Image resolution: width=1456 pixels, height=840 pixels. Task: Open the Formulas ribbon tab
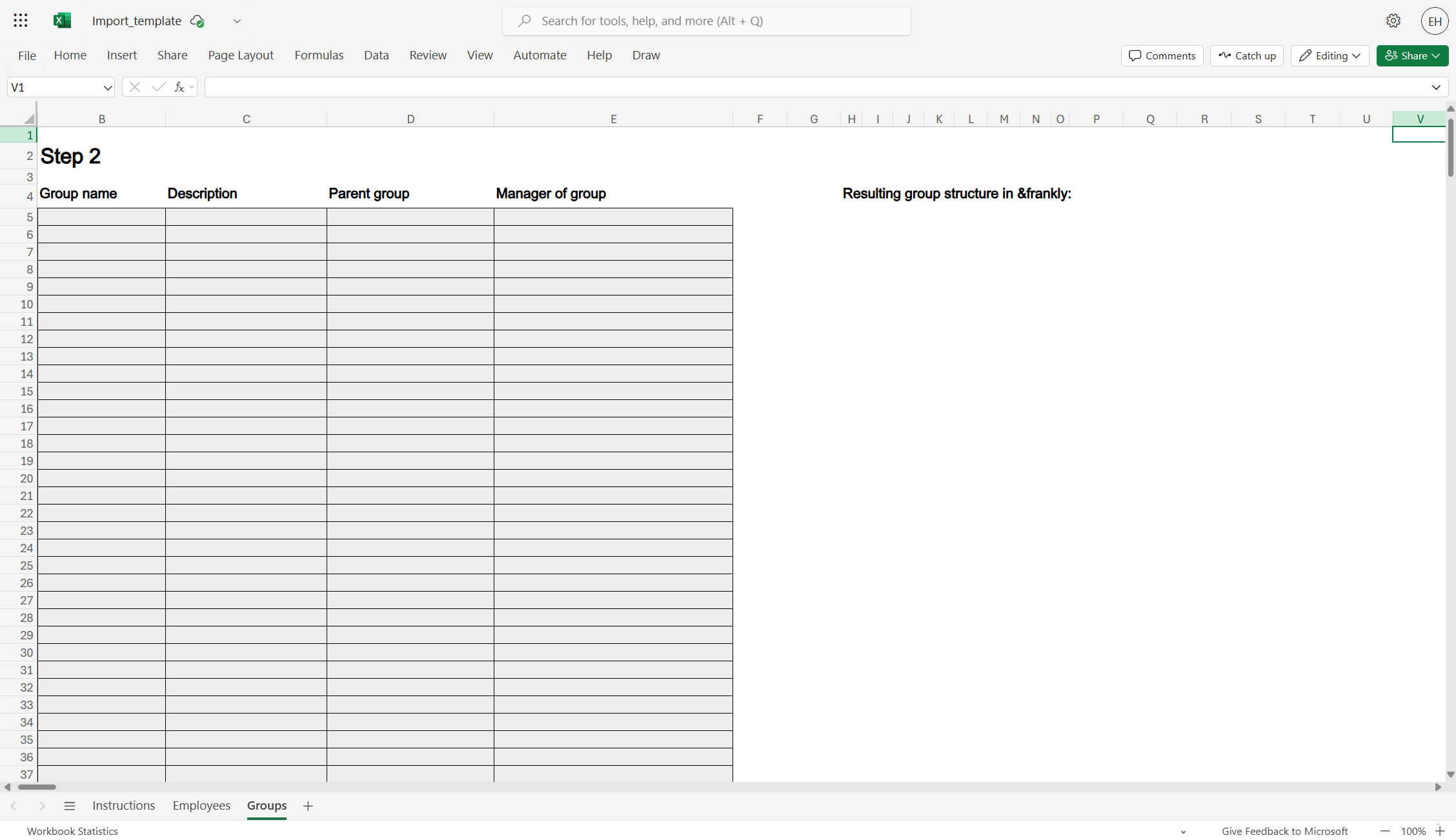319,55
